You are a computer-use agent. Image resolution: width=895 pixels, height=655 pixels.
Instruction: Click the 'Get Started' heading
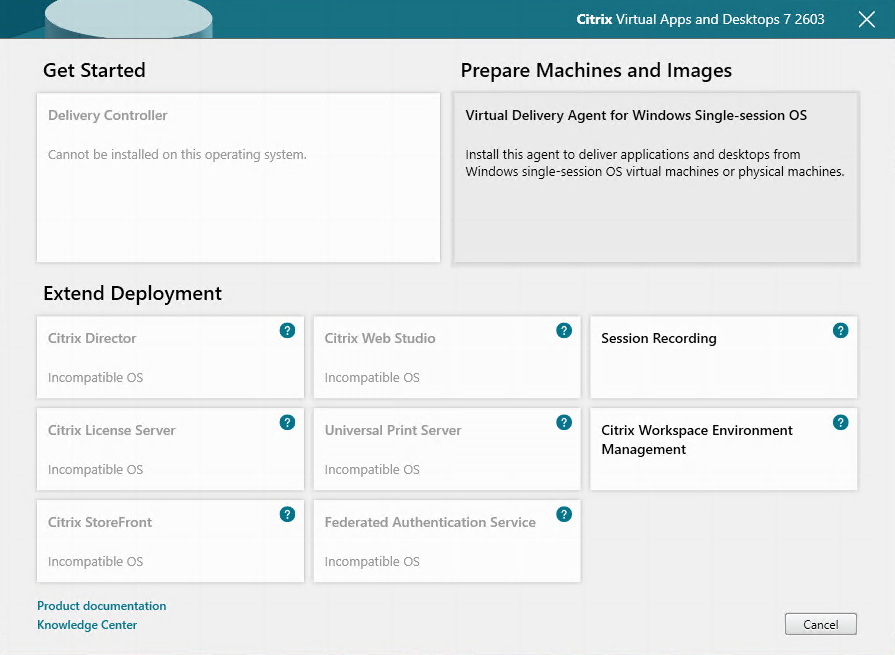tap(94, 70)
